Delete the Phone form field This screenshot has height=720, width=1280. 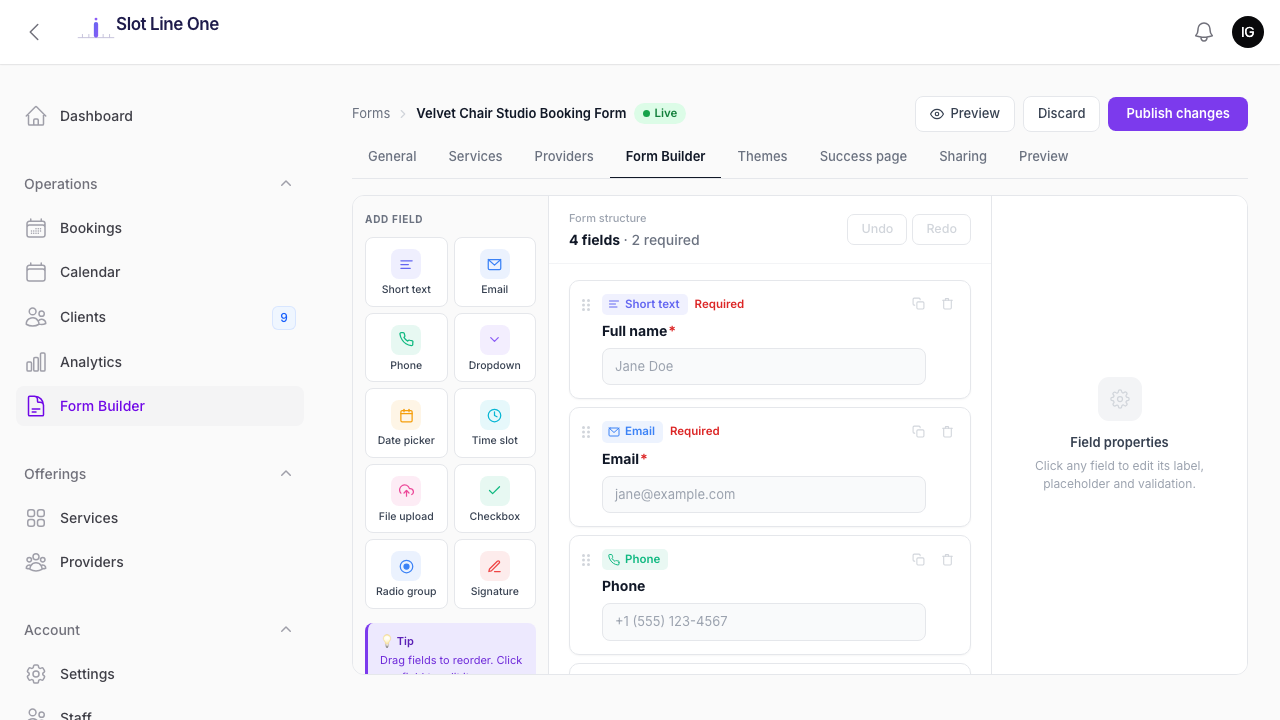click(x=947, y=559)
